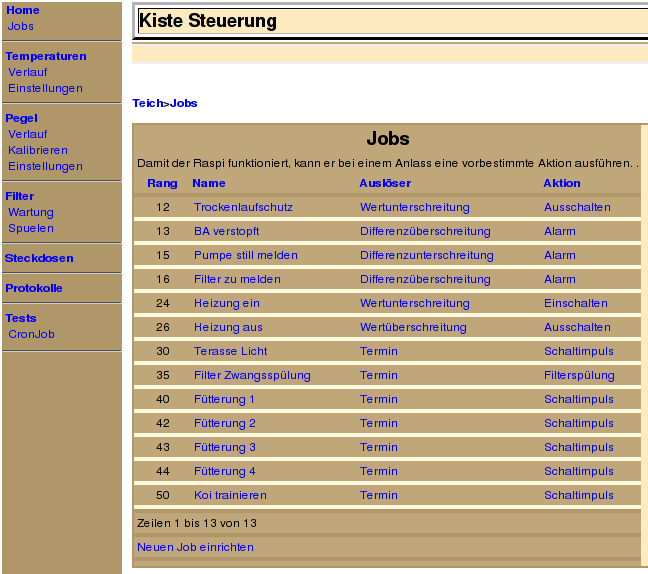Navigate to Protokolle in the sidebar

coord(34,288)
